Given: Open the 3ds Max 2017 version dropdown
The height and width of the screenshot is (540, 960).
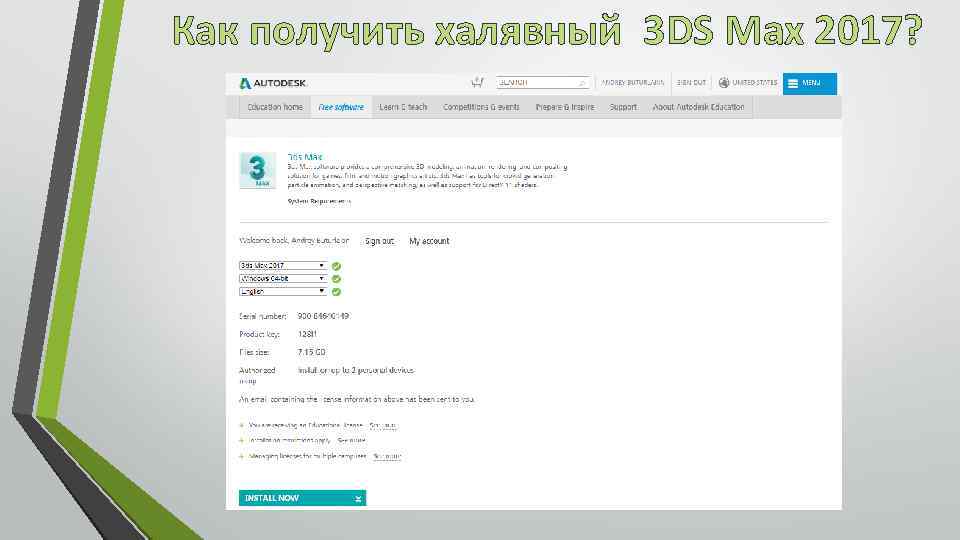Looking at the screenshot, I should 282,266.
